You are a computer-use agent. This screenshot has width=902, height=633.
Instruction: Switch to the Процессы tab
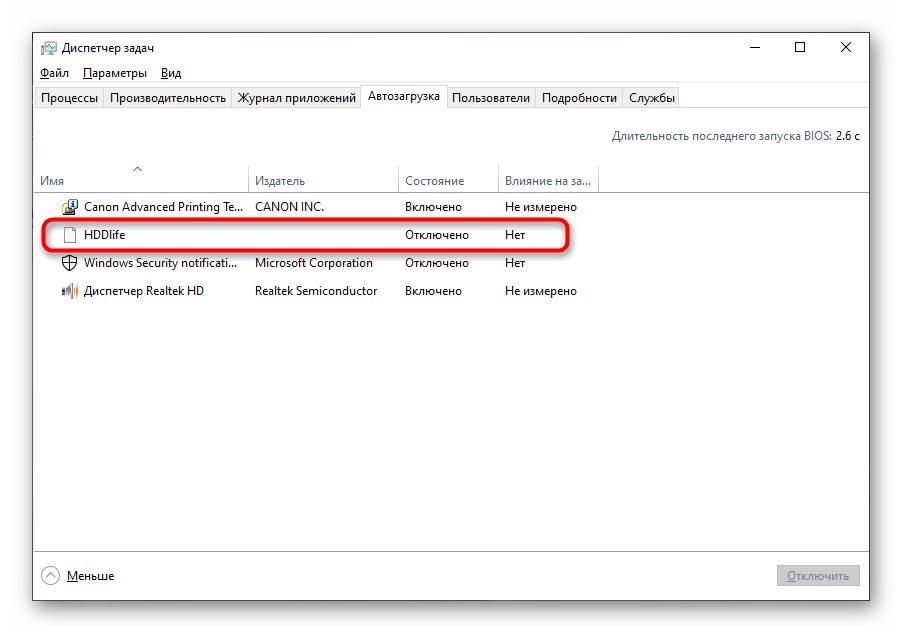(x=69, y=98)
